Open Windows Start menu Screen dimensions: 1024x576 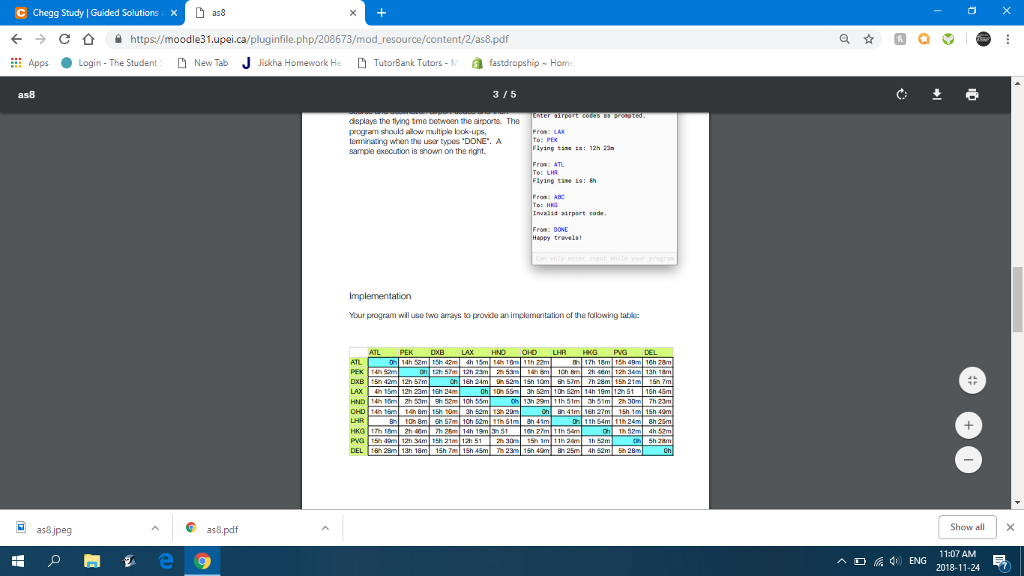(x=18, y=561)
